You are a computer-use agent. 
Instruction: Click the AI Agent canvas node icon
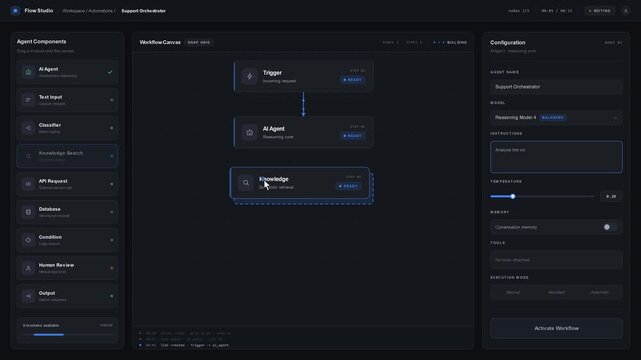pos(249,132)
